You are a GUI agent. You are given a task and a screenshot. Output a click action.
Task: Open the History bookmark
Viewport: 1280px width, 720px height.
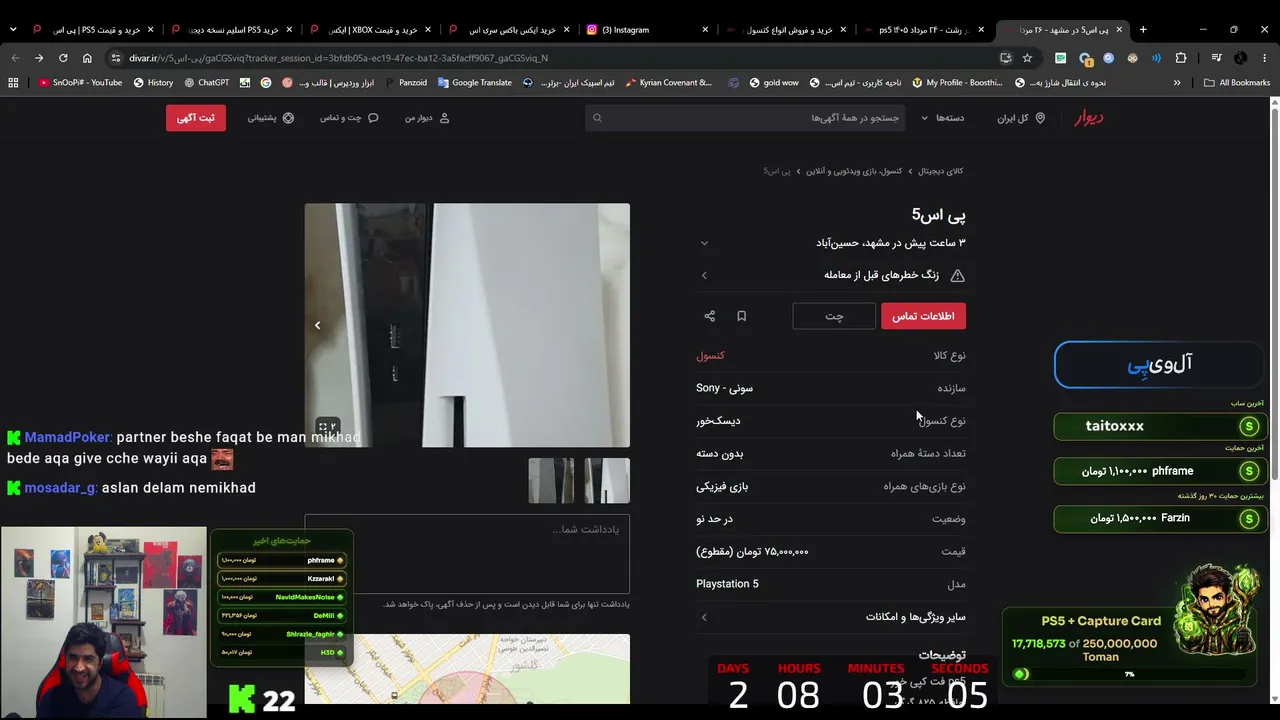point(153,83)
